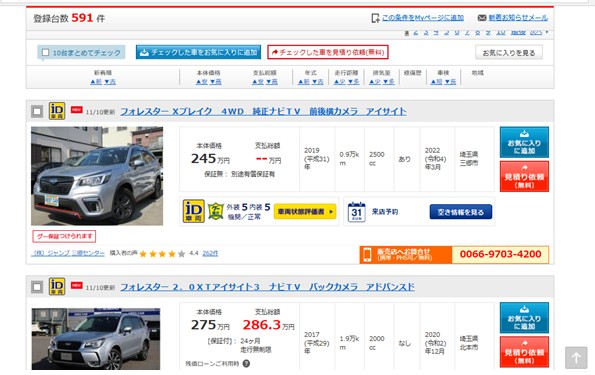This screenshot has width=595, height=375.
Task: Click この条件をMyページに追加 link
Action: [423, 18]
